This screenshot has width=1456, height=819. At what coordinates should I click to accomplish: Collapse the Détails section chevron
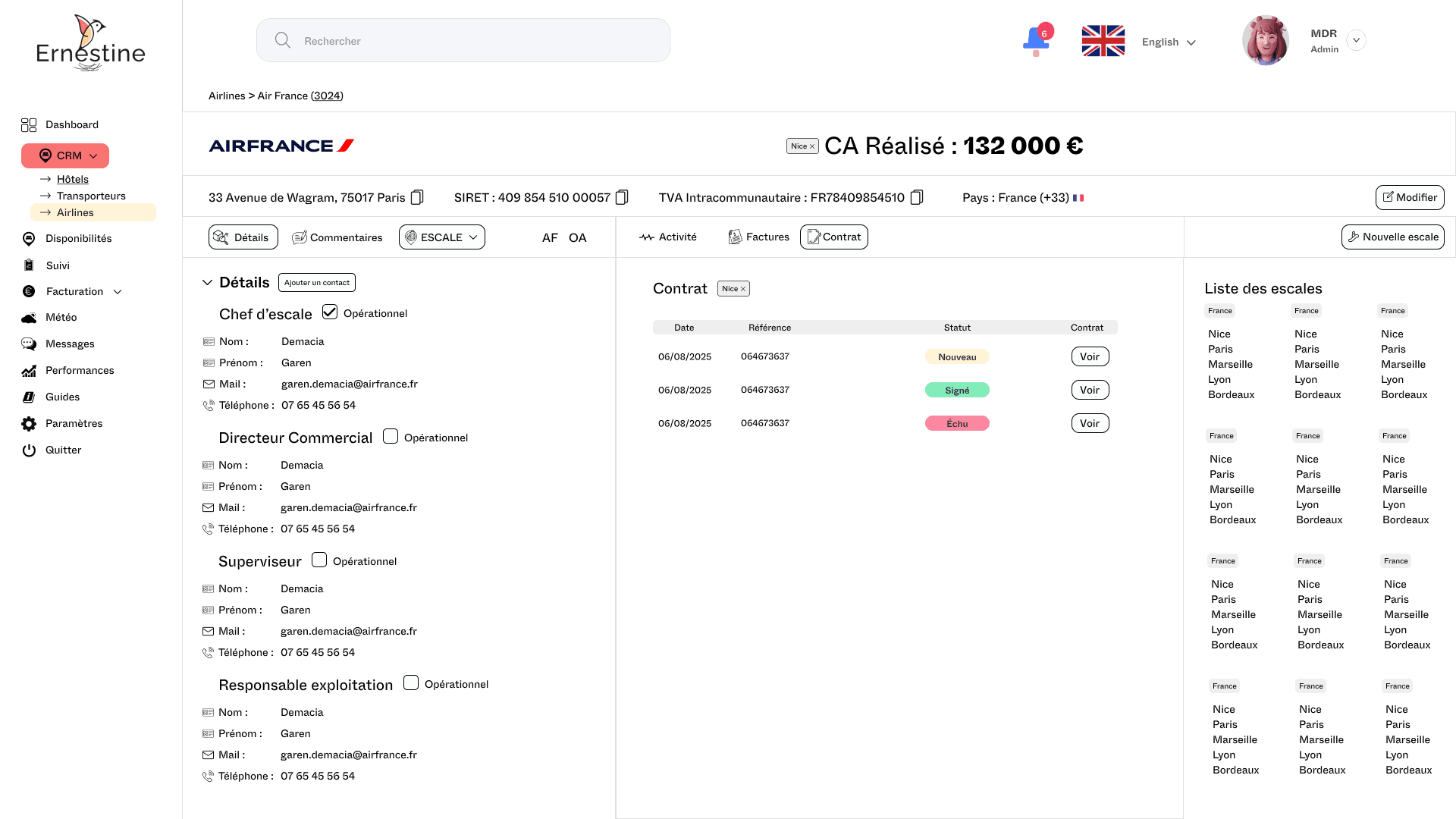(207, 282)
